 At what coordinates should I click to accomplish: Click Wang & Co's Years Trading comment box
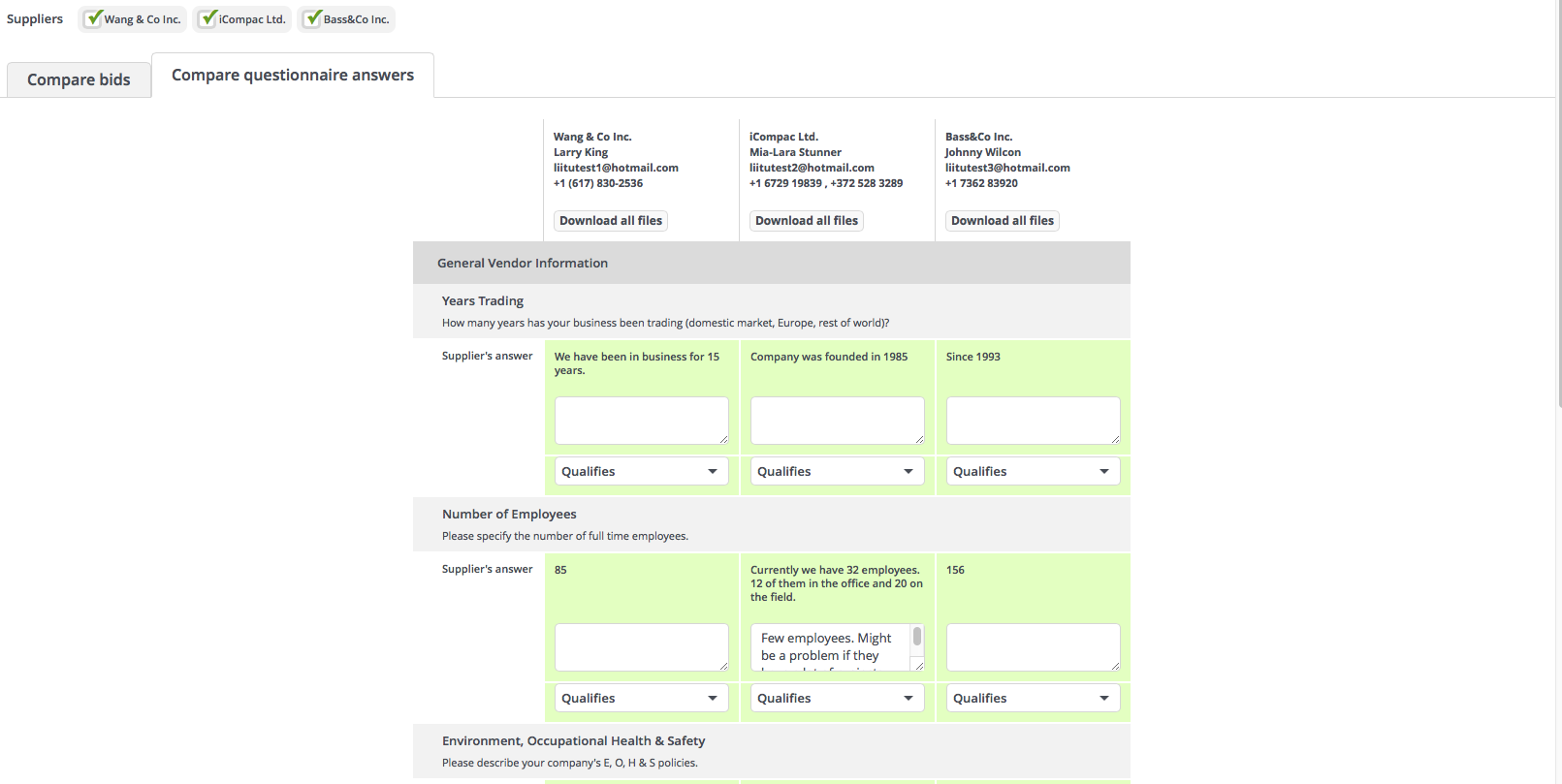tap(641, 420)
